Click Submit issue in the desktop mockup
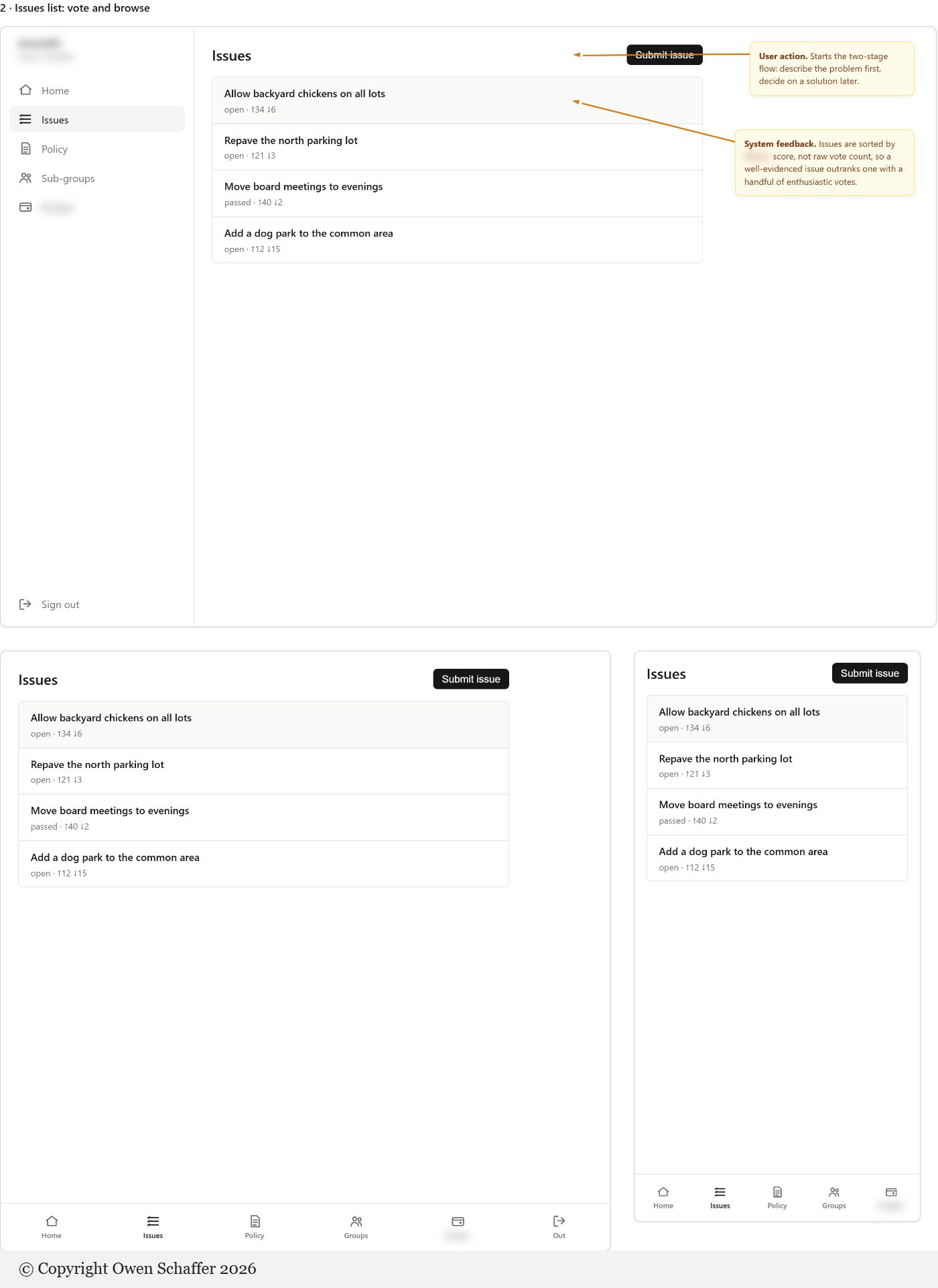The width and height of the screenshot is (938, 1288). pyautogui.click(x=664, y=55)
